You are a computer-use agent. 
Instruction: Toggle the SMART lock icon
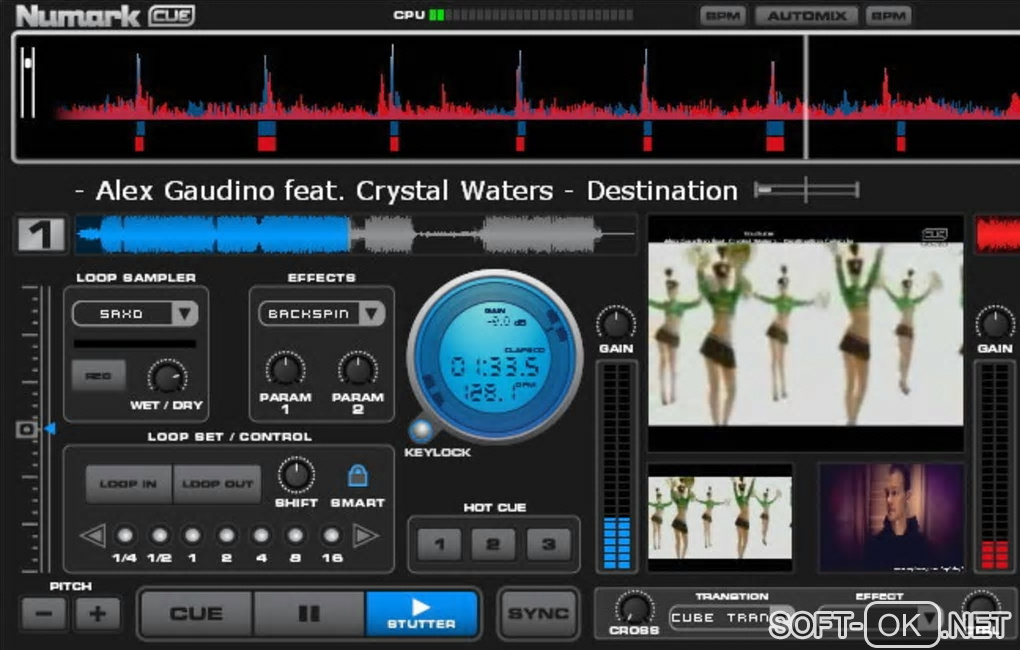click(x=357, y=476)
